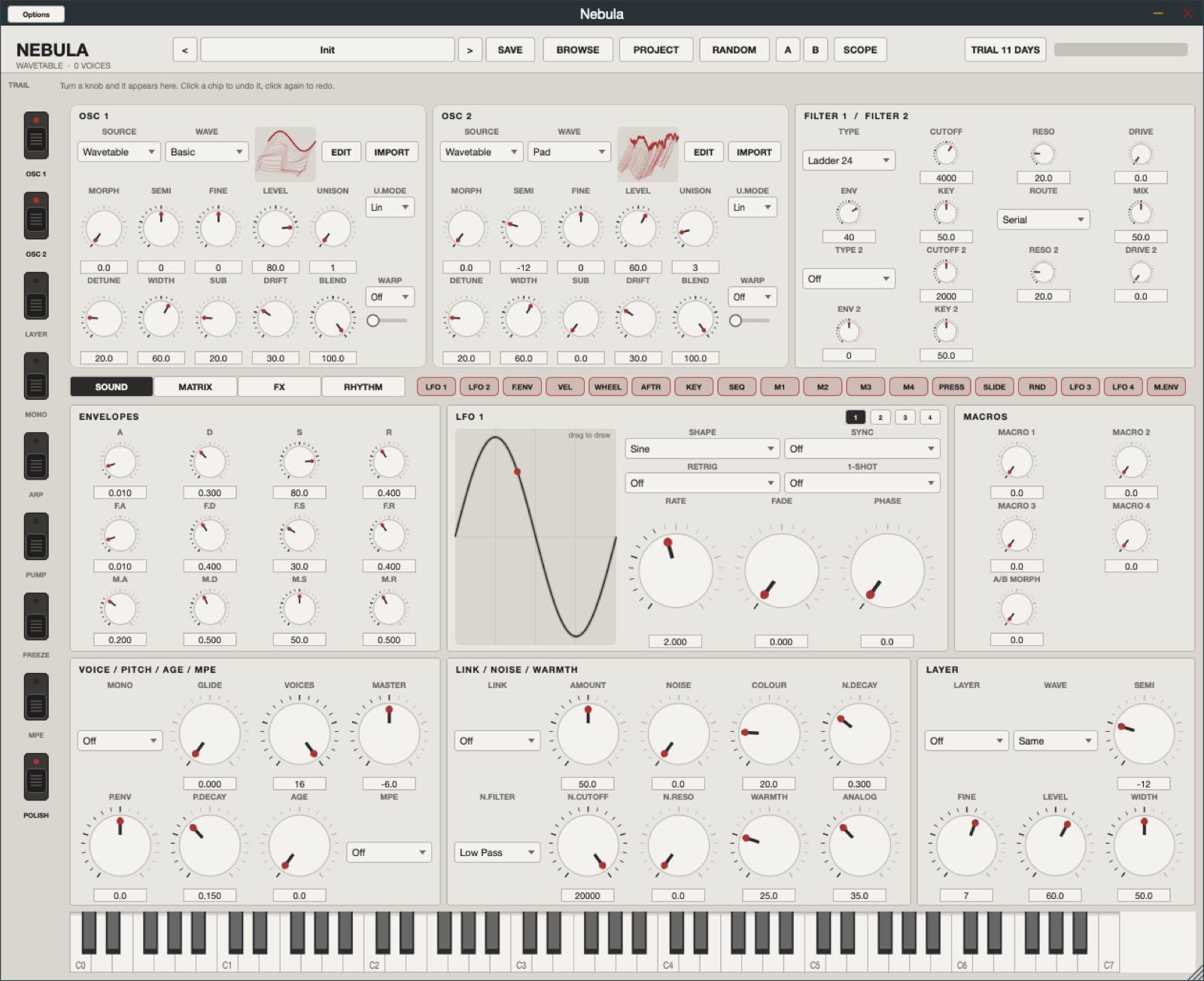Click OSC 2 EDIT button
This screenshot has width=1204, height=981.
[x=704, y=152]
